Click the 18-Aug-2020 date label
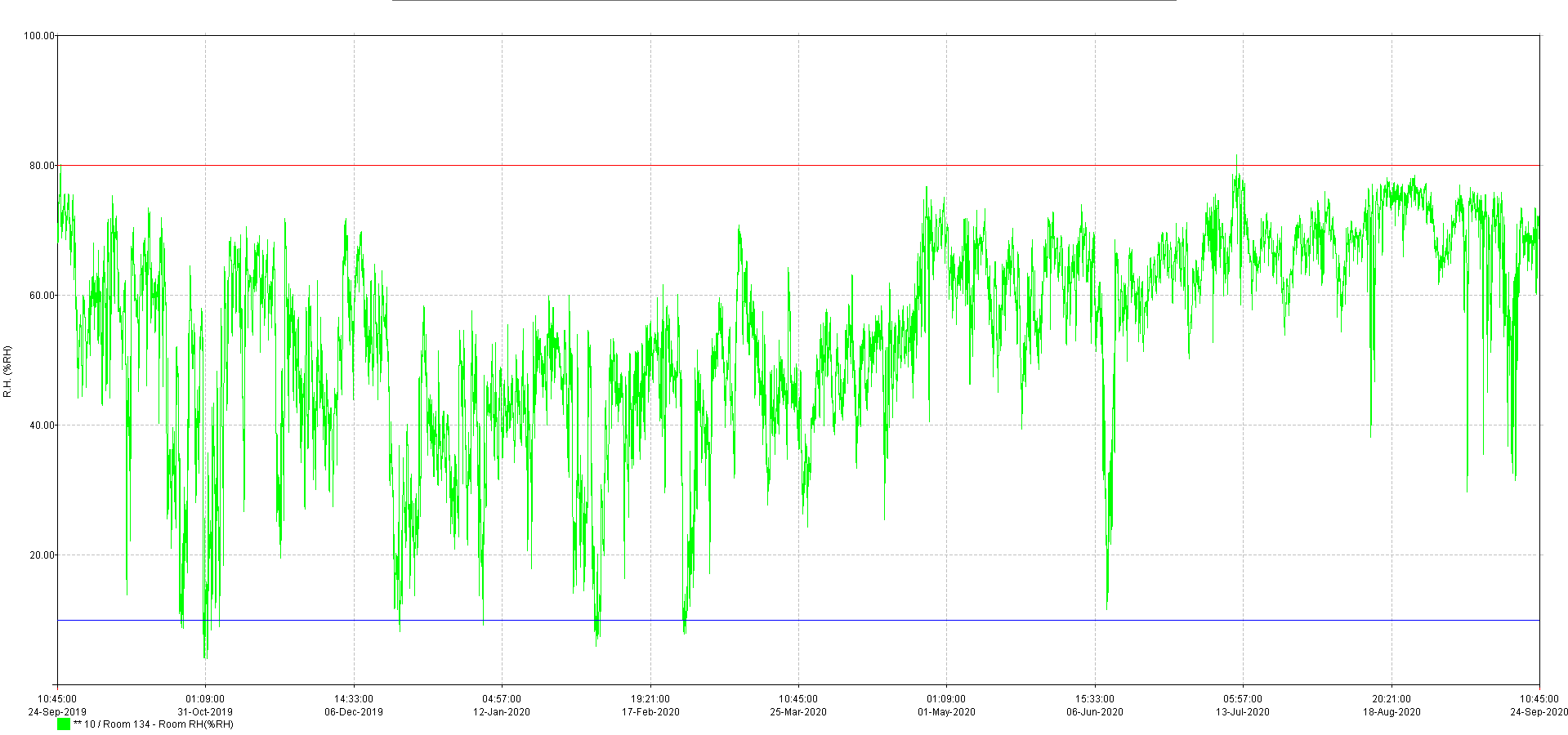Image resolution: width=1568 pixels, height=735 pixels. pyautogui.click(x=1392, y=712)
